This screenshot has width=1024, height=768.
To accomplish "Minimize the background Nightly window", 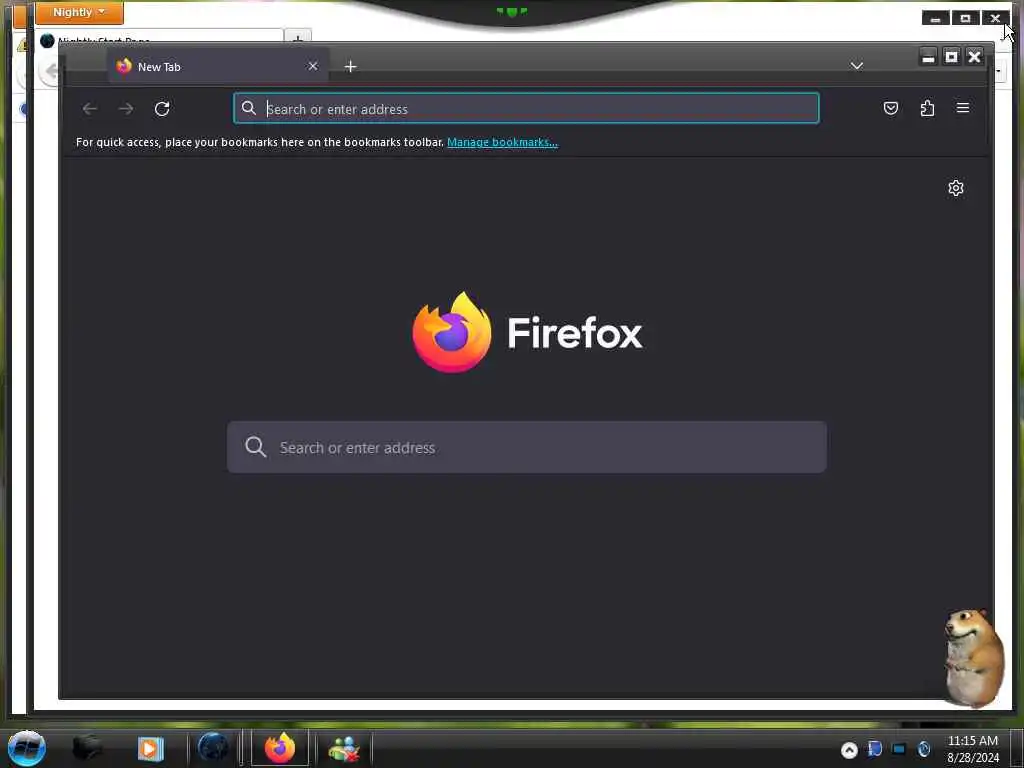I will click(936, 18).
